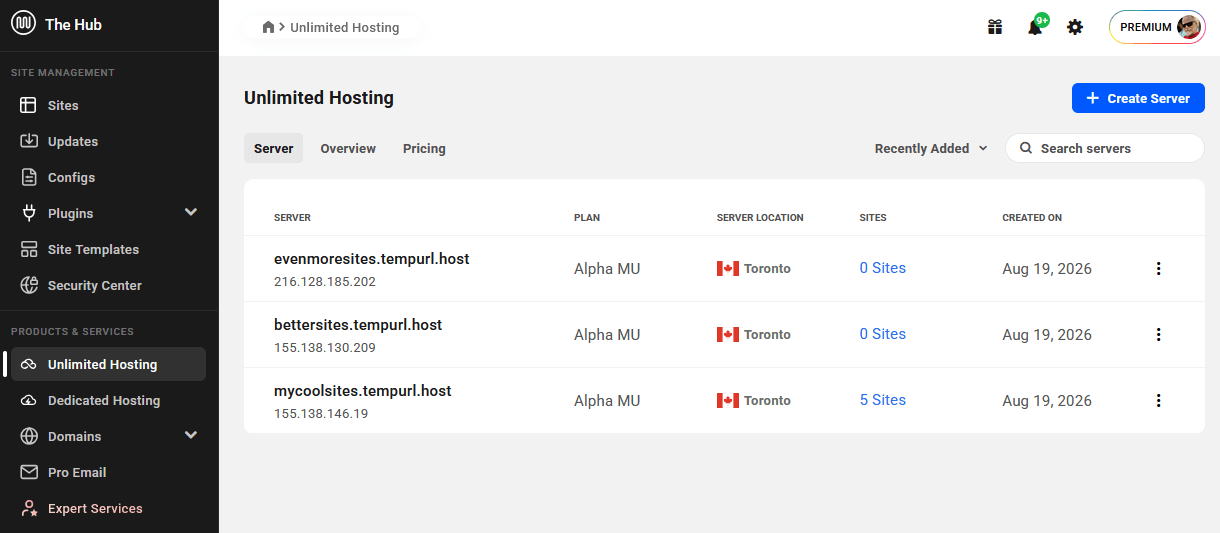The image size is (1220, 533).
Task: Click the home breadcrumb icon
Action: click(268, 27)
